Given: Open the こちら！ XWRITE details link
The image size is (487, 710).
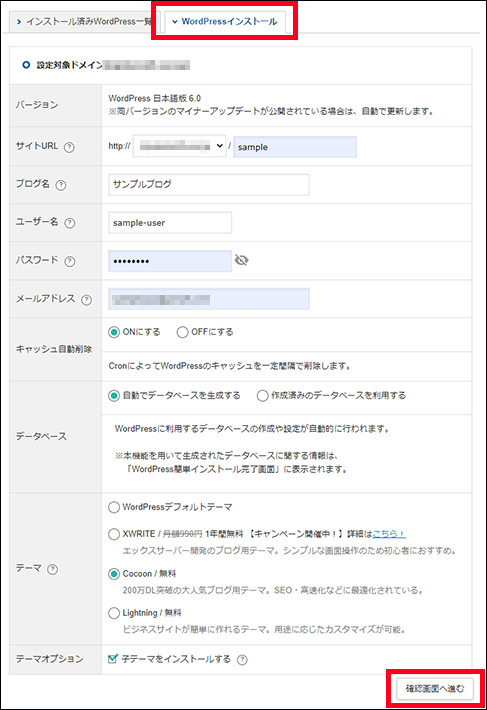Looking at the screenshot, I should coord(388,534).
